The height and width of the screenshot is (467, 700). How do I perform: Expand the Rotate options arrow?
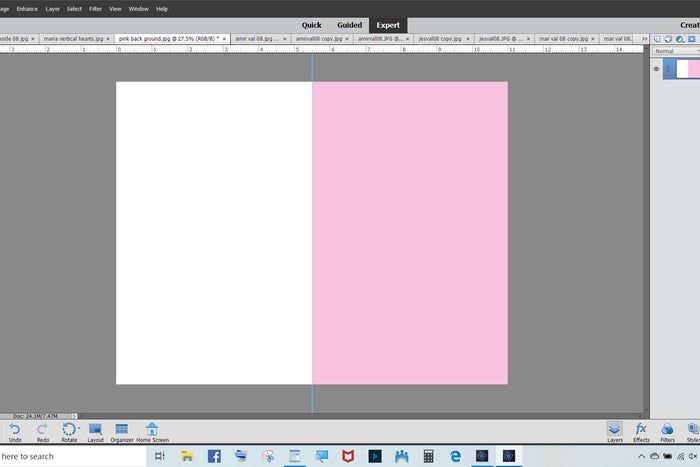79,427
